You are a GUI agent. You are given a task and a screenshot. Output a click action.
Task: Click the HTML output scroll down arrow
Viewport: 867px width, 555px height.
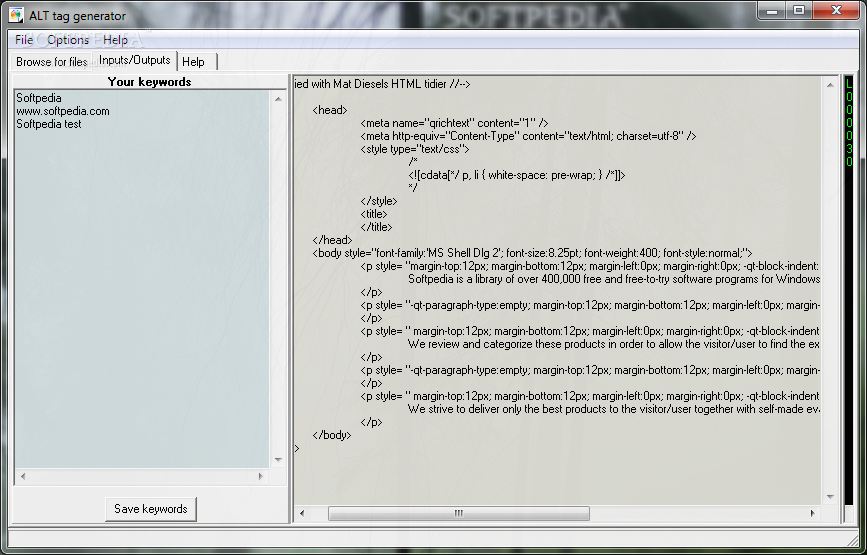[x=830, y=496]
